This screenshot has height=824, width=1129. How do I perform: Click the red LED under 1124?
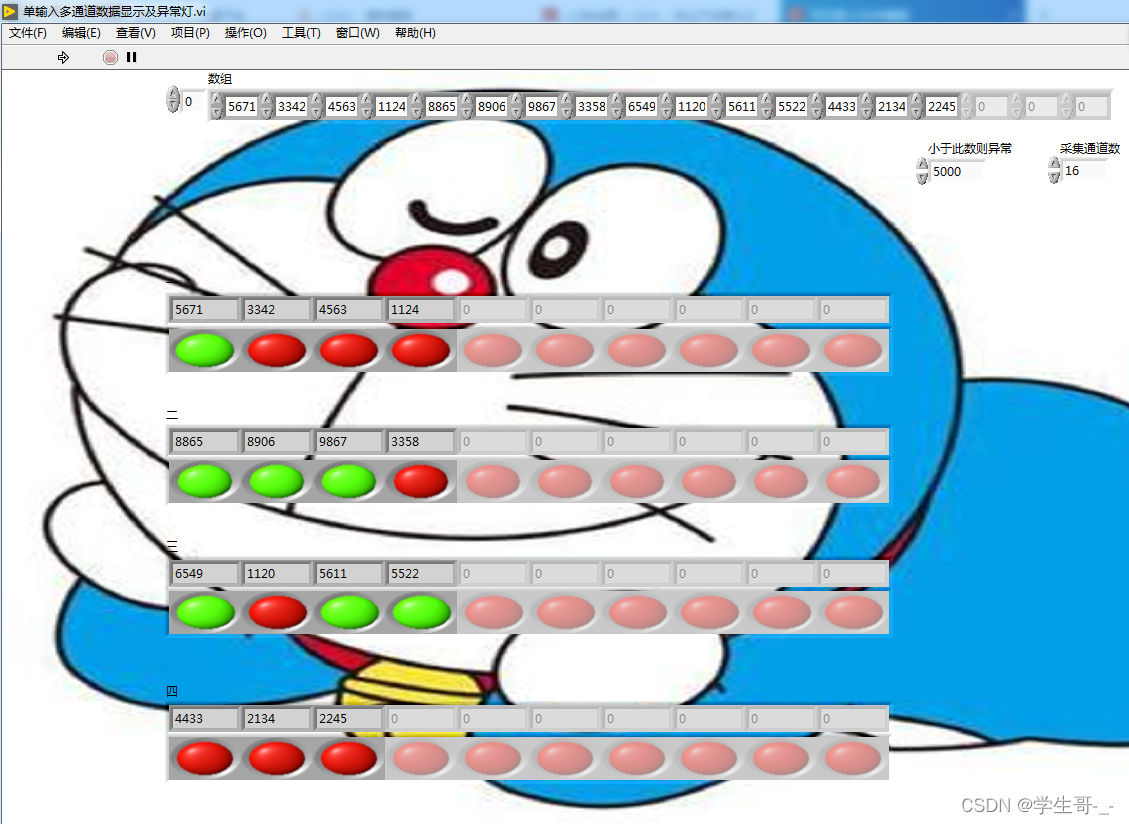coord(420,350)
